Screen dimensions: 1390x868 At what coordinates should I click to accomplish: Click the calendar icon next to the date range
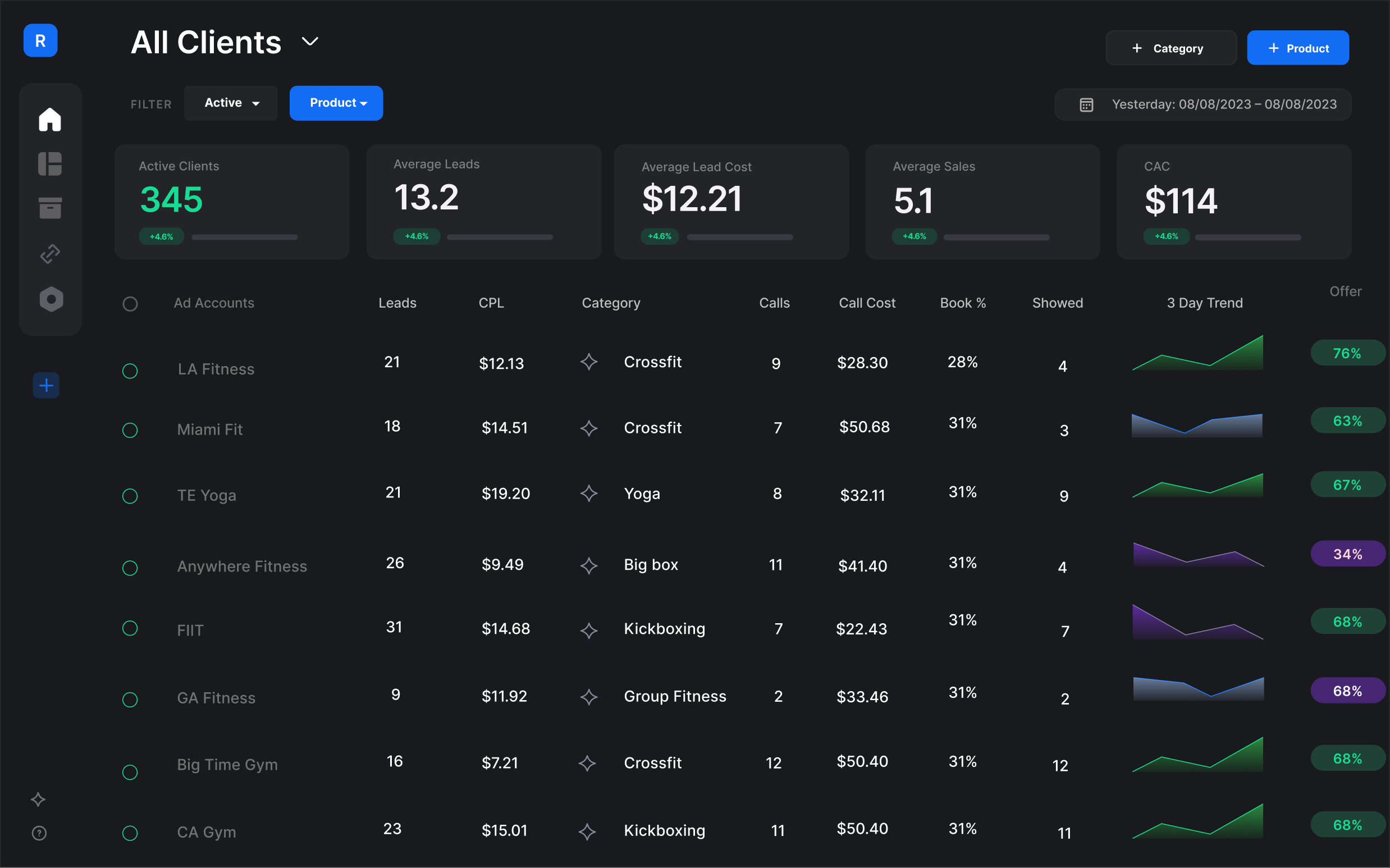click(1085, 104)
